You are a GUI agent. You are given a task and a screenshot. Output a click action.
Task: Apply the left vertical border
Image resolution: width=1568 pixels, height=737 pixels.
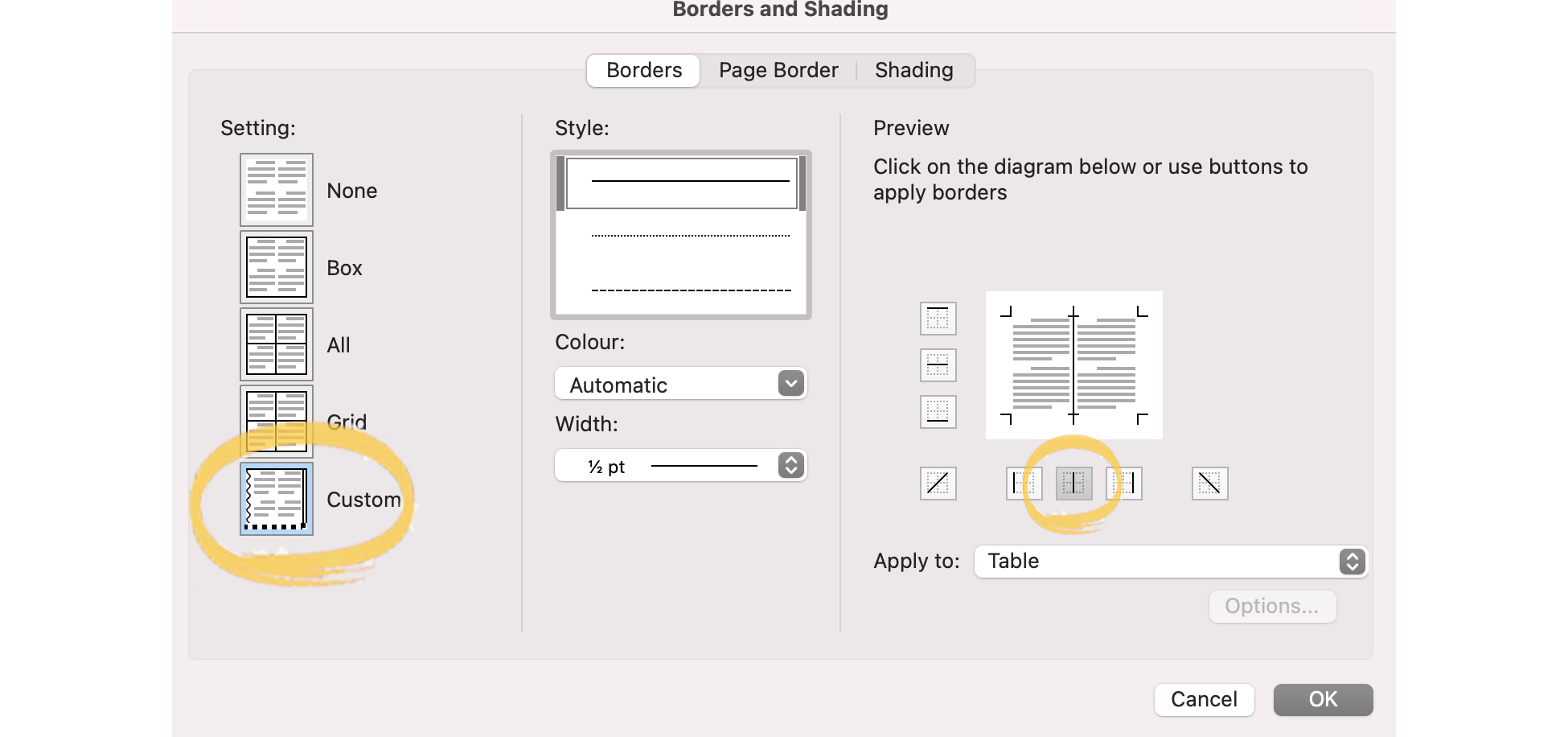(x=1024, y=483)
